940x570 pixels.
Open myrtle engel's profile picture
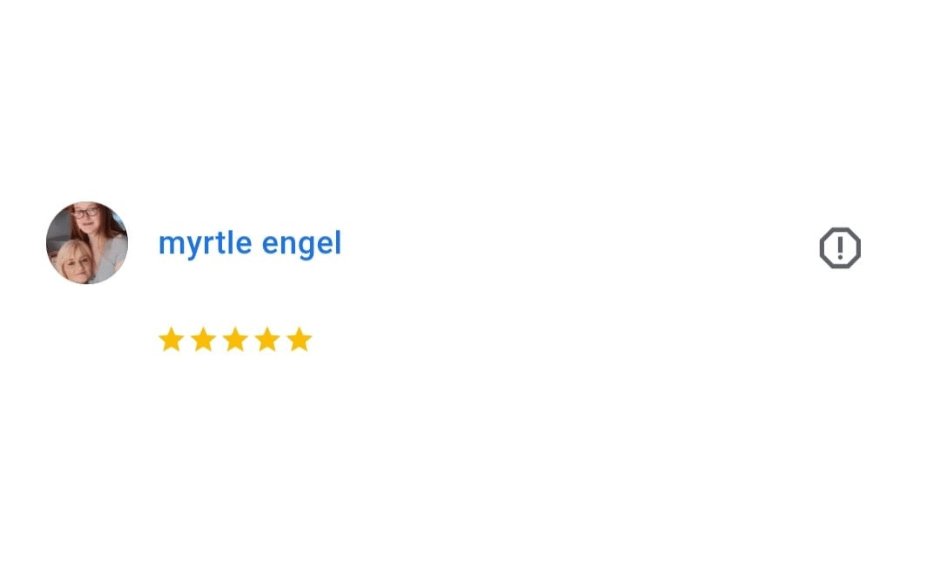pyautogui.click(x=87, y=243)
